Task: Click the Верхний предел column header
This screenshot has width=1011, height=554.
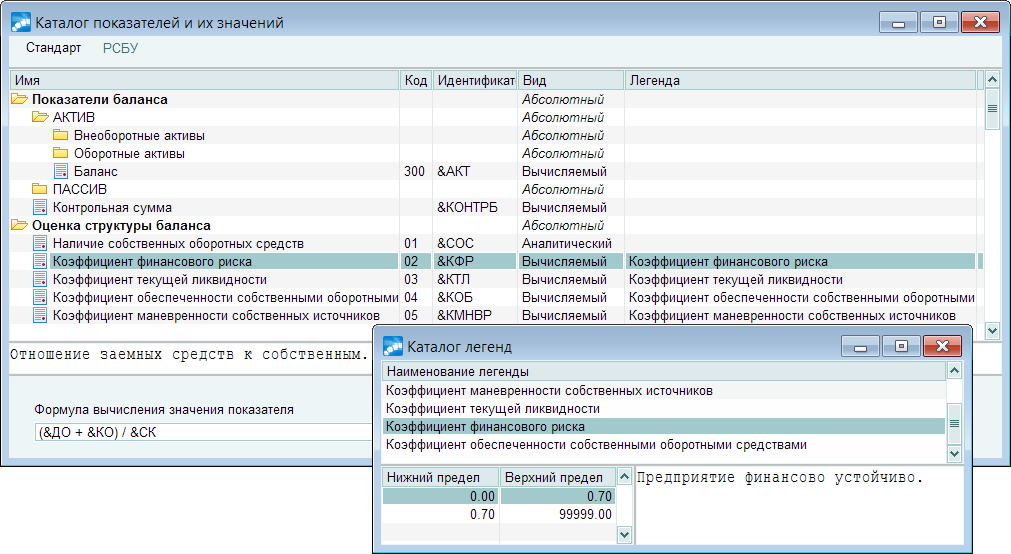Action: click(x=558, y=477)
